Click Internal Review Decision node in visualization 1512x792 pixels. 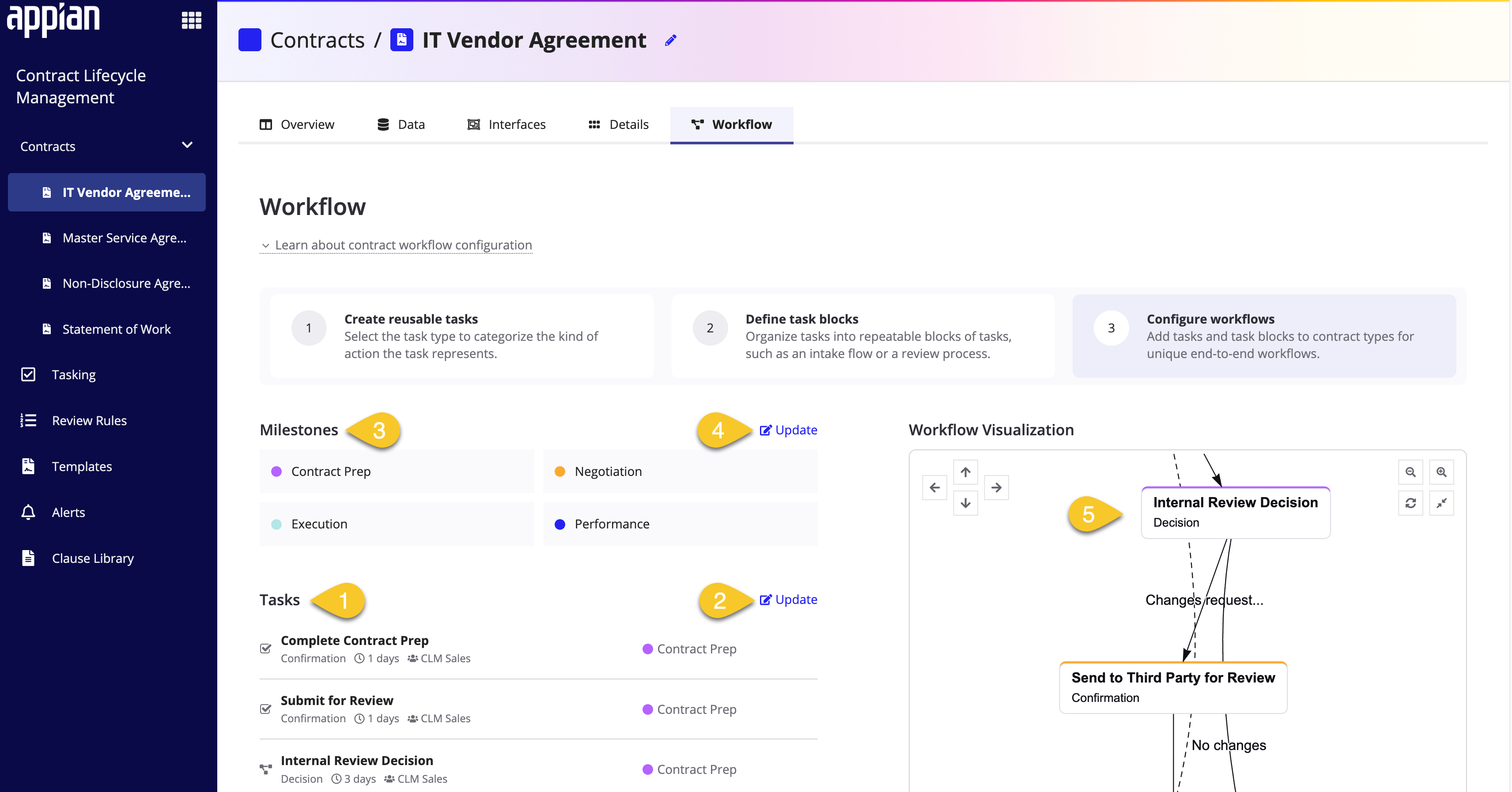[1236, 512]
